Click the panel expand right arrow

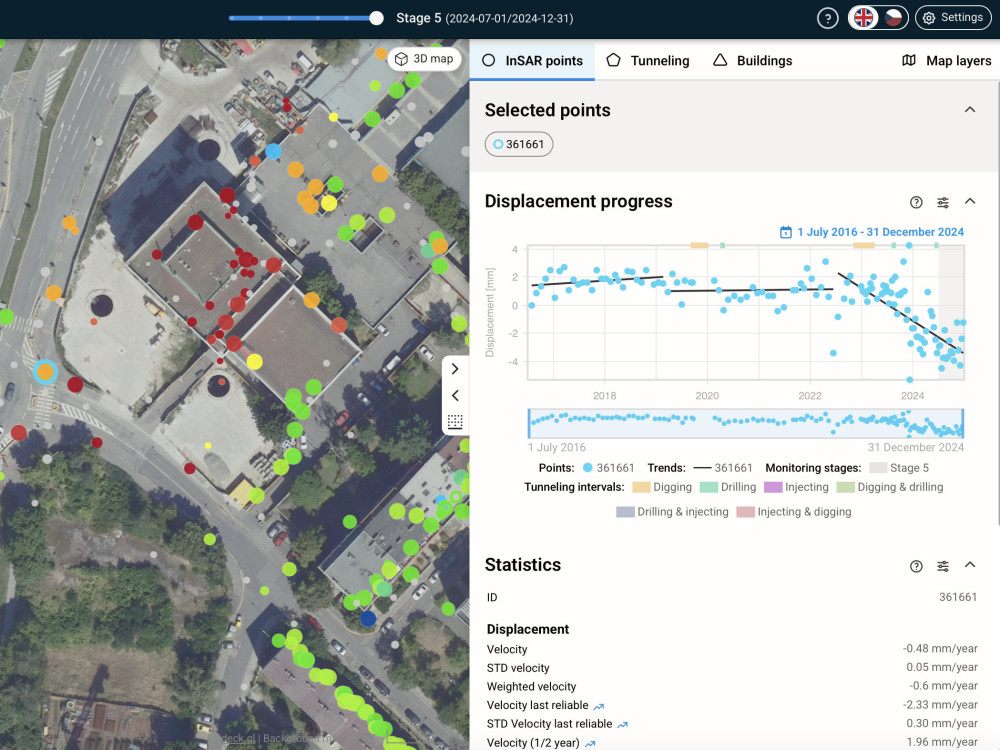(455, 369)
